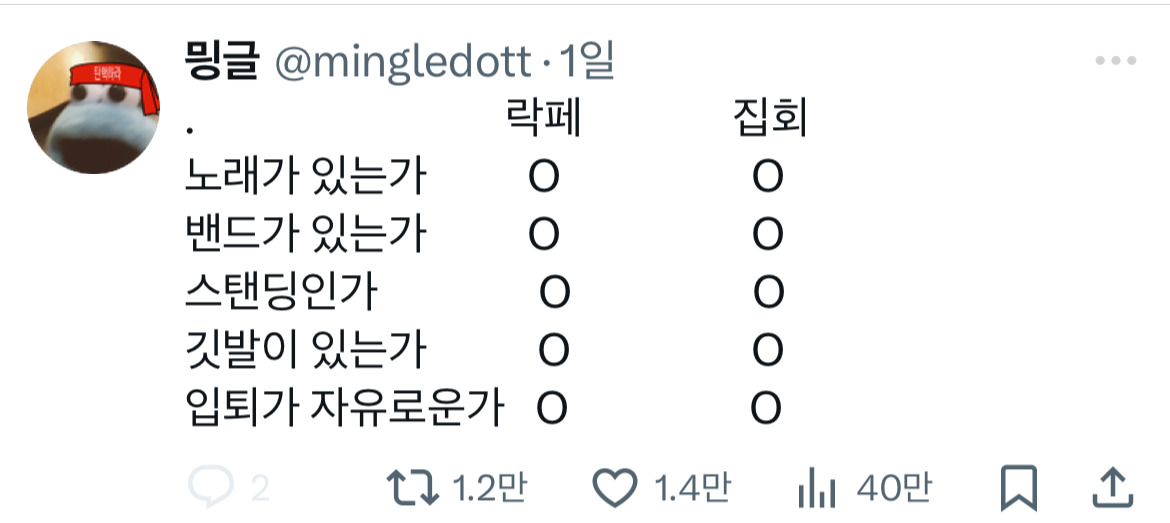1170x523 pixels.
Task: Click the 1.4만 likes count
Action: click(x=692, y=488)
